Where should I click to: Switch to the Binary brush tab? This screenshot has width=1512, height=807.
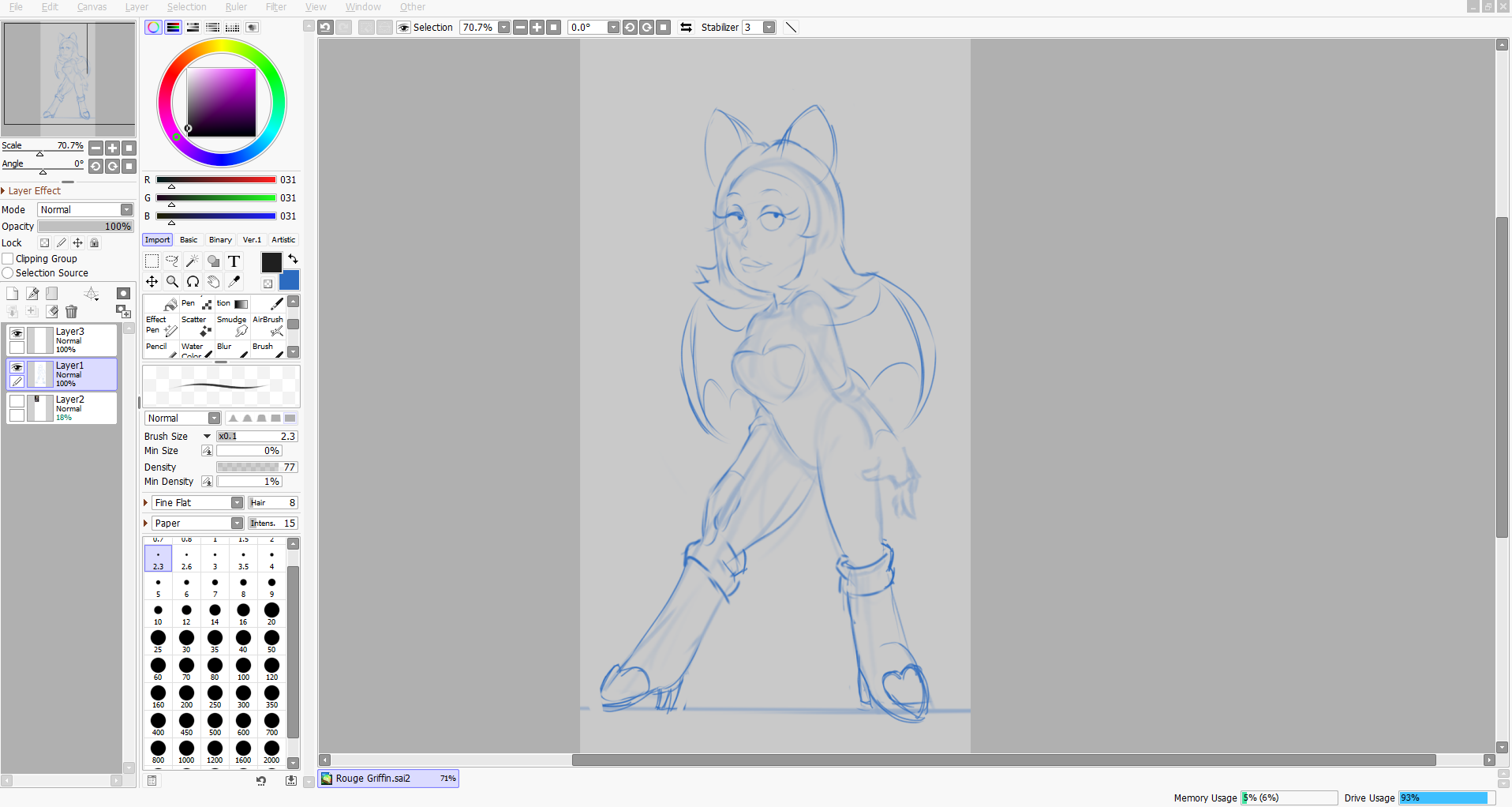[220, 240]
